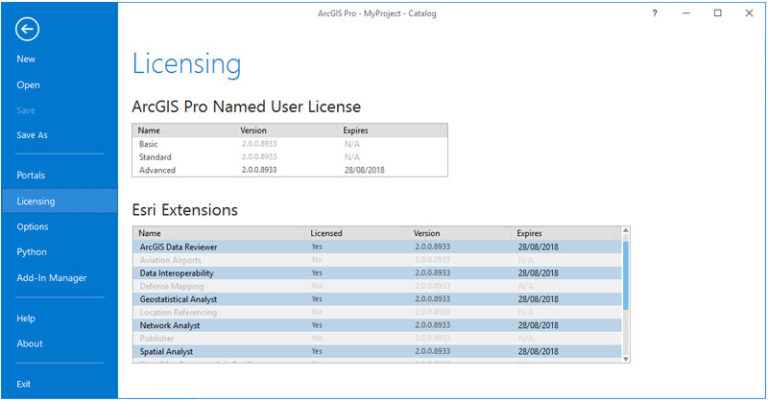Select the Licensing tab
768x401 pixels.
click(59, 201)
